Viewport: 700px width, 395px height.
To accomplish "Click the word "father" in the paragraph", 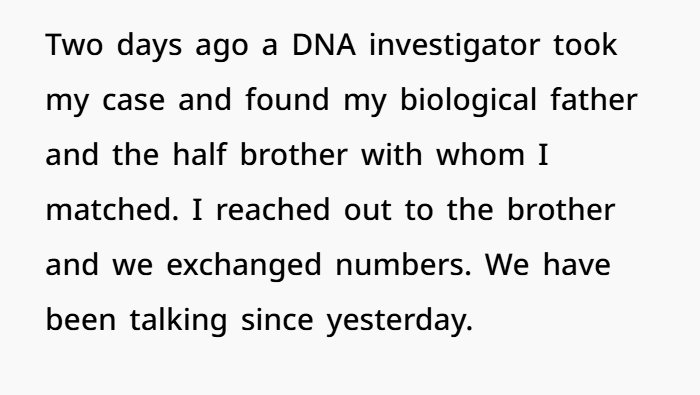I will coord(594,100).
